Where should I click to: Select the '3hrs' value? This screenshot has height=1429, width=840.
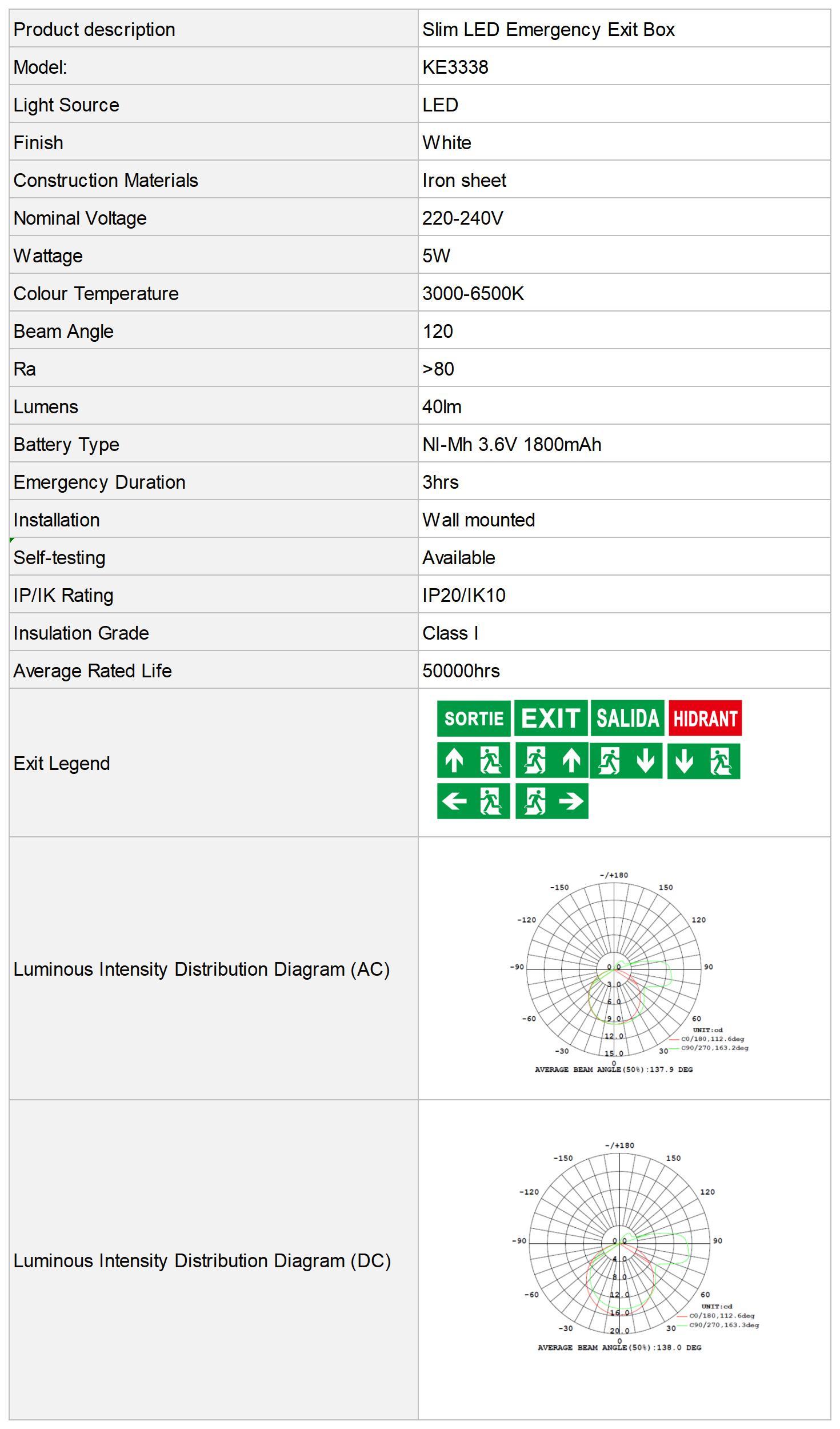[x=441, y=482]
